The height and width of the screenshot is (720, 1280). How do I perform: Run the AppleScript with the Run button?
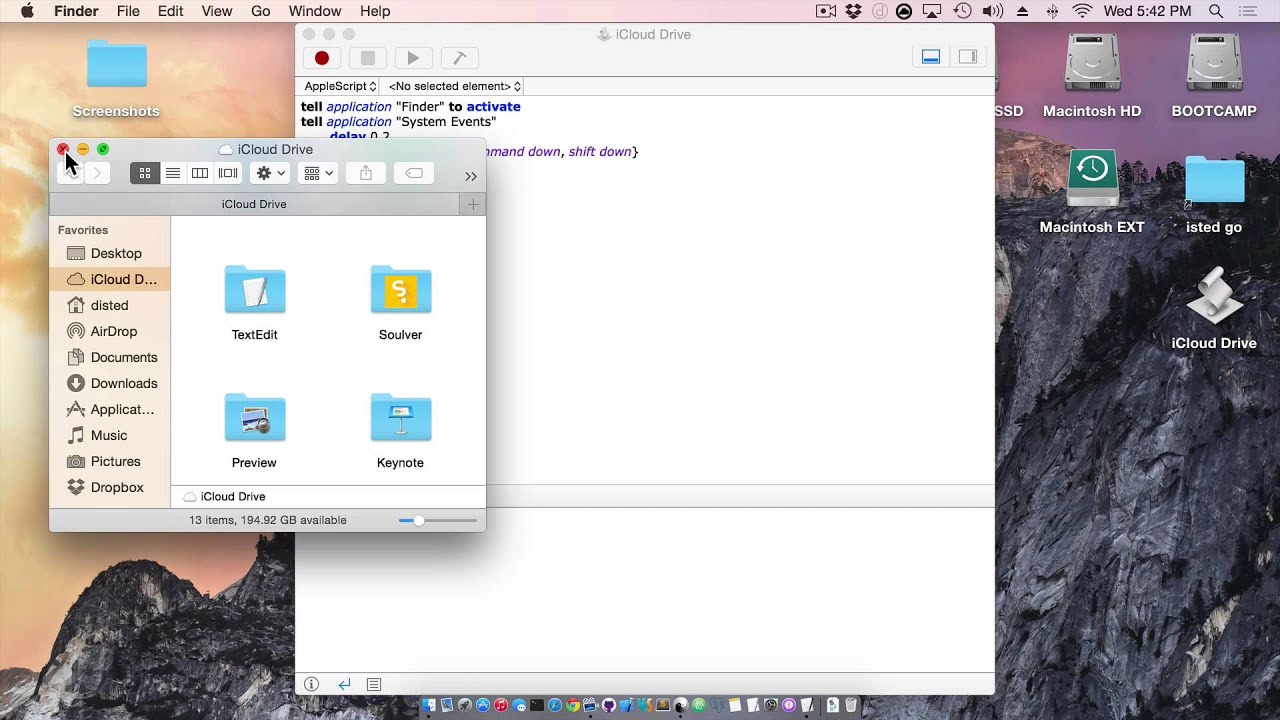click(x=413, y=57)
